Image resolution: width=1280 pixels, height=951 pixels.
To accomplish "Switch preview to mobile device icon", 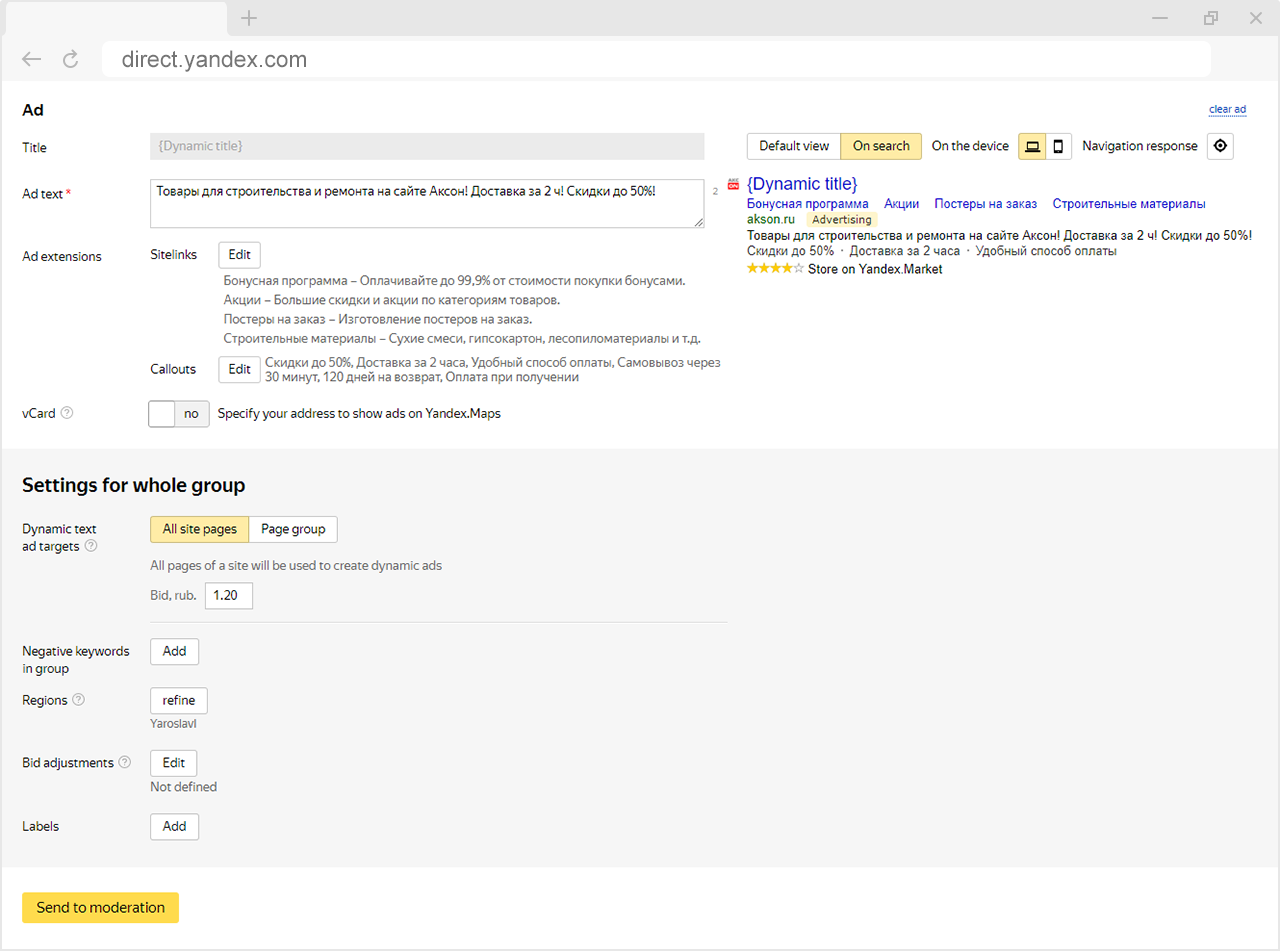I will pyautogui.click(x=1058, y=147).
